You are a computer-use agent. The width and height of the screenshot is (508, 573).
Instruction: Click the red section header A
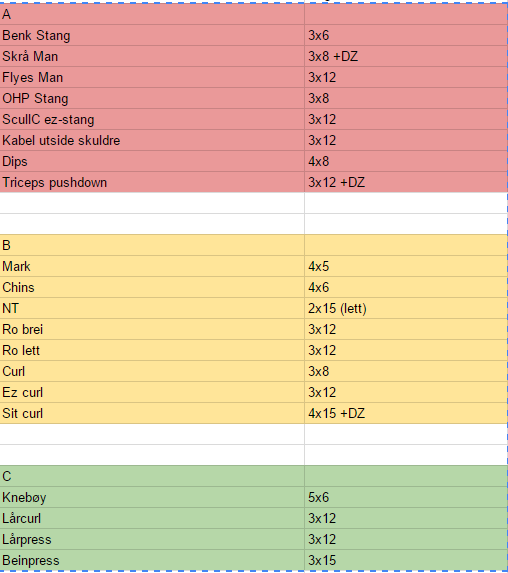click(152, 14)
